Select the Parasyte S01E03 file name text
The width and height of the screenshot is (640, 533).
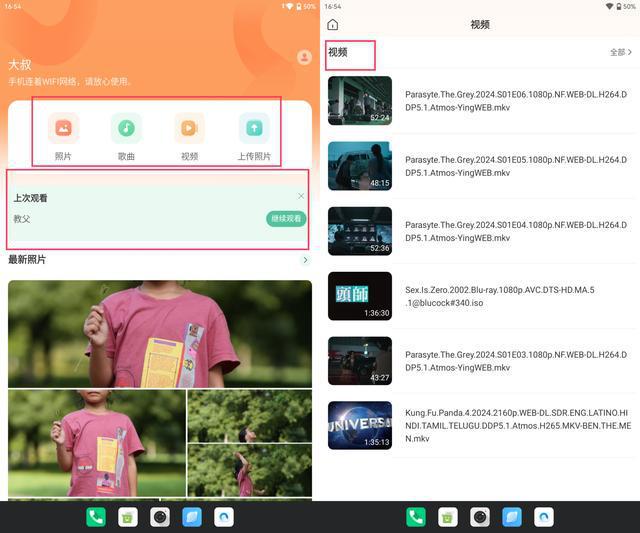pos(516,361)
